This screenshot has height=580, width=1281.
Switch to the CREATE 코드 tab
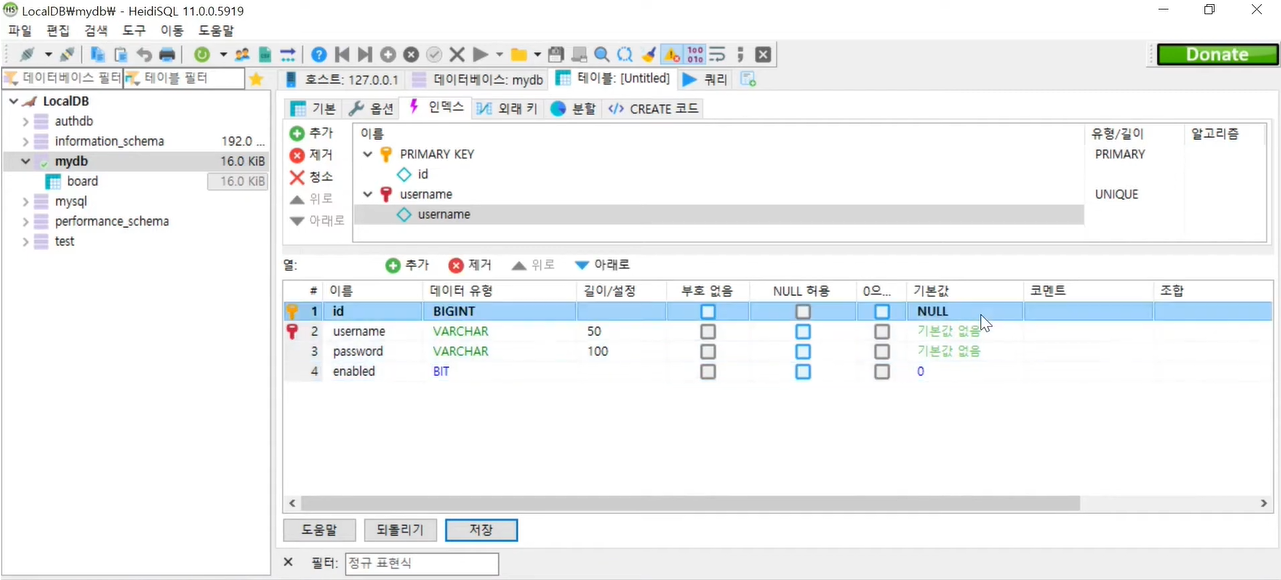pos(653,108)
